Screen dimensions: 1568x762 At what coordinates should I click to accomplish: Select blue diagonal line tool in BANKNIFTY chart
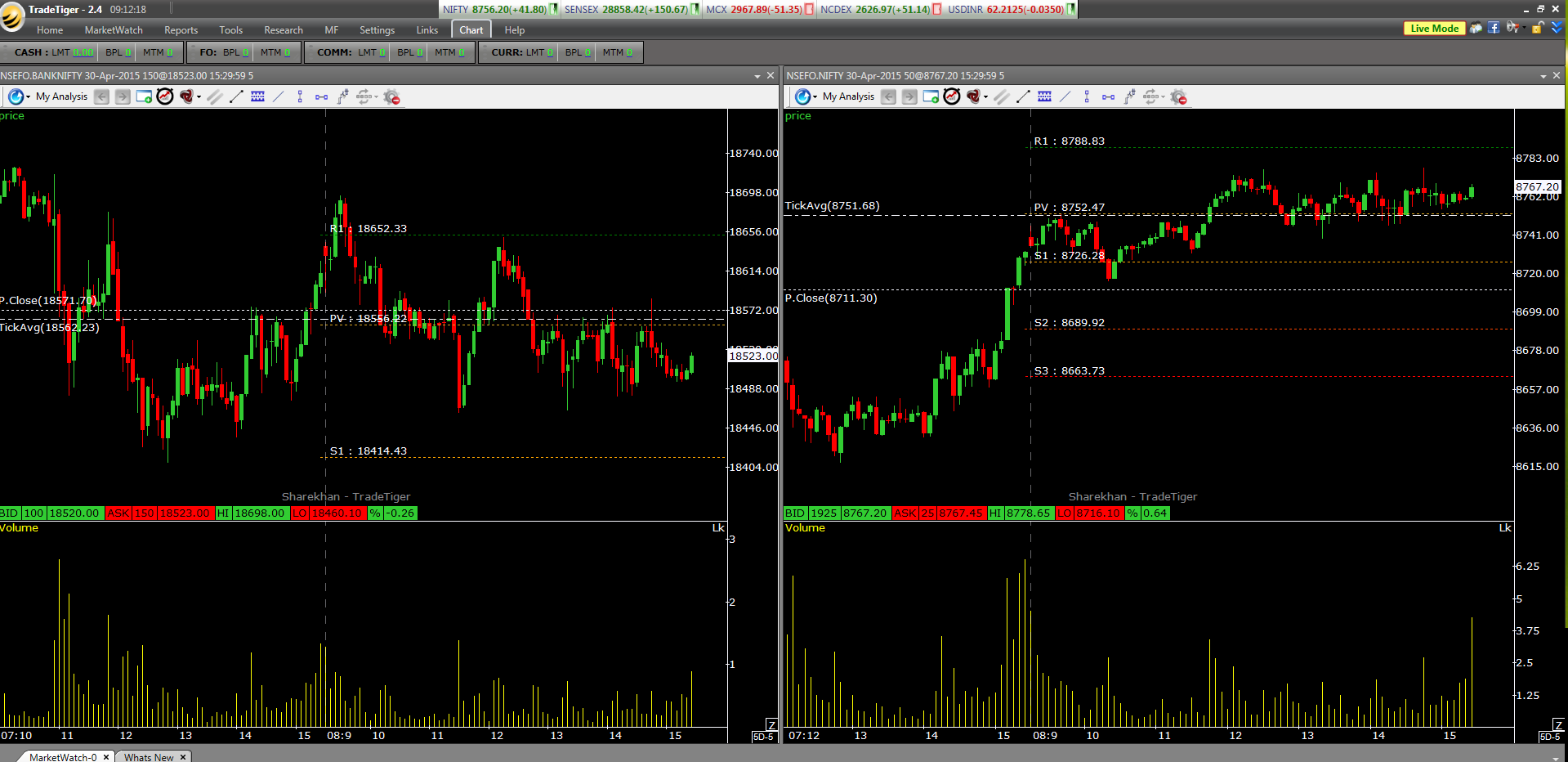(279, 96)
